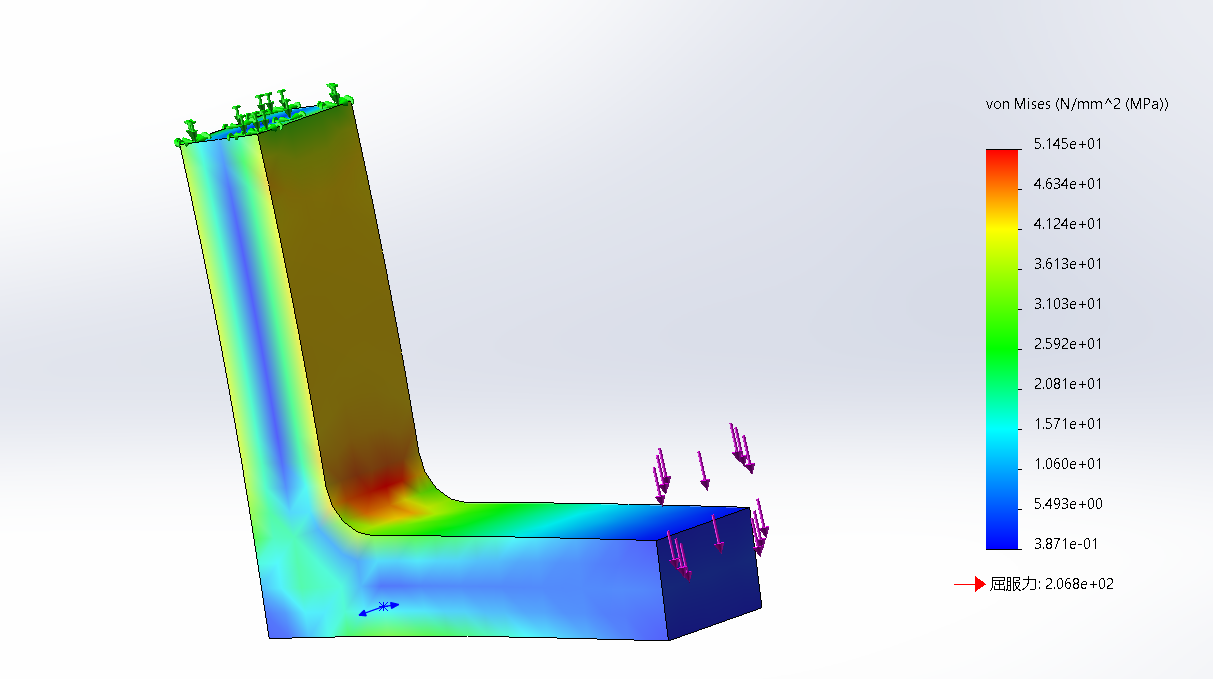
Task: Select the minimum legend value 3.871e-01
Action: (x=1067, y=544)
